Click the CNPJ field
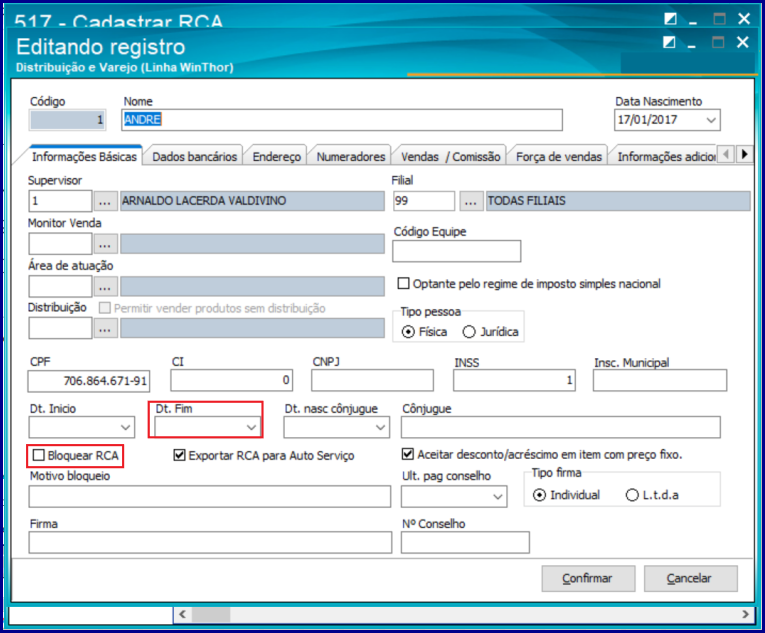Image resolution: width=765 pixels, height=633 pixels. coord(372,380)
